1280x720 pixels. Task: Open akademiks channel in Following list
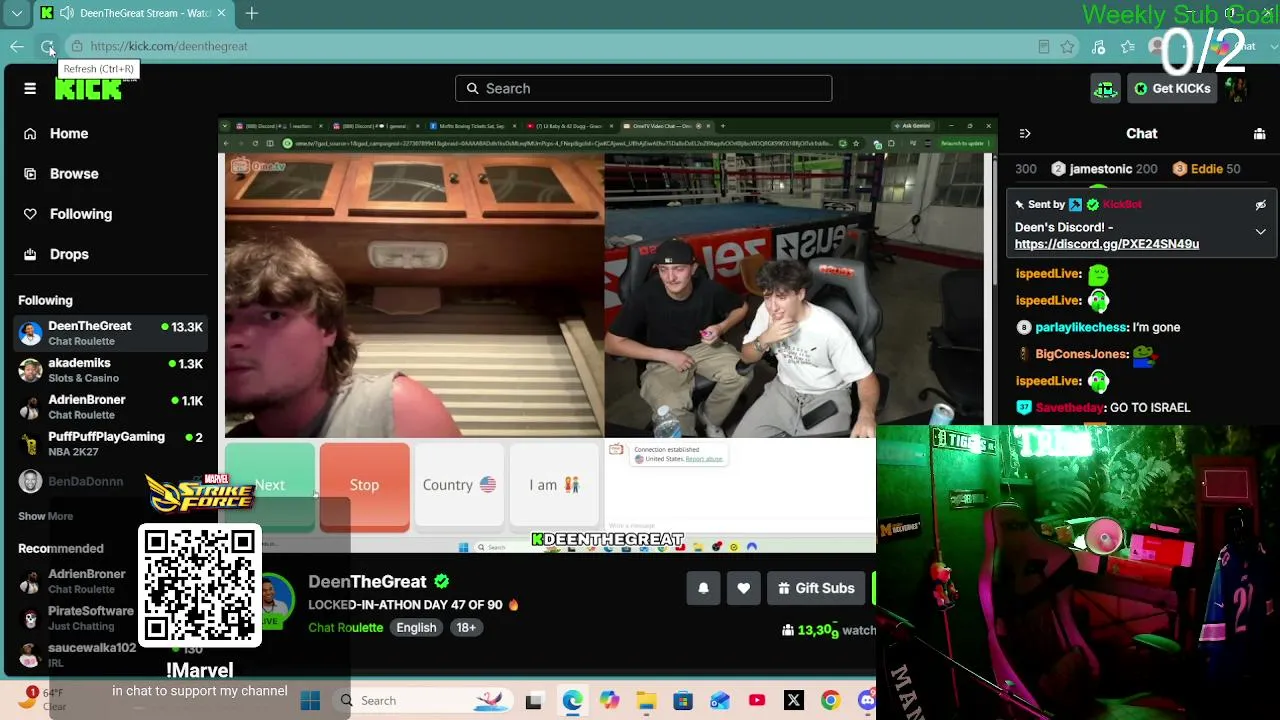(111, 370)
